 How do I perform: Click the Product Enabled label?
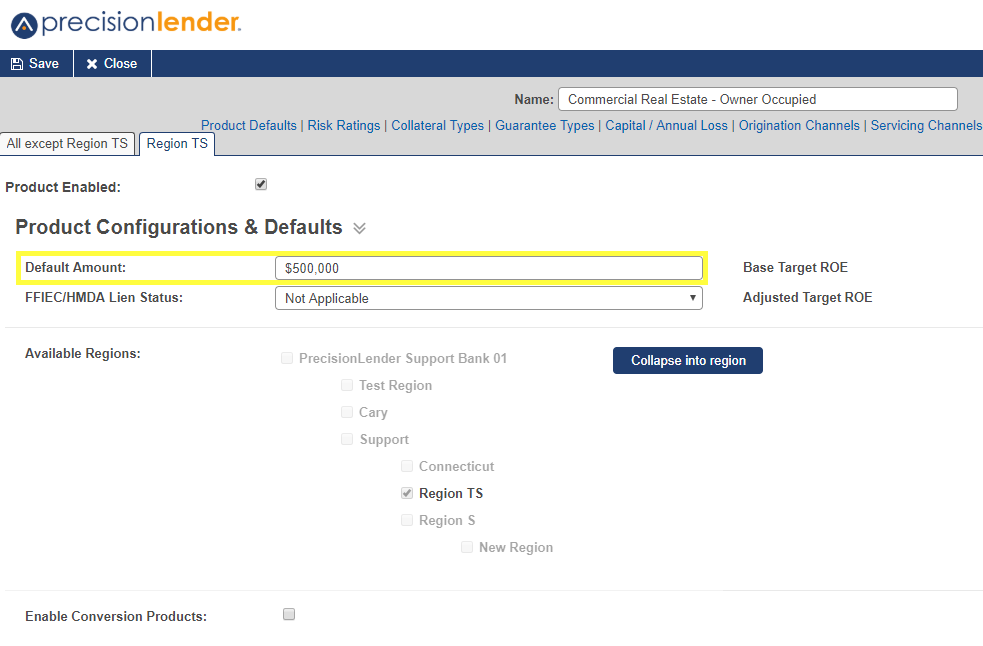pyautogui.click(x=63, y=187)
